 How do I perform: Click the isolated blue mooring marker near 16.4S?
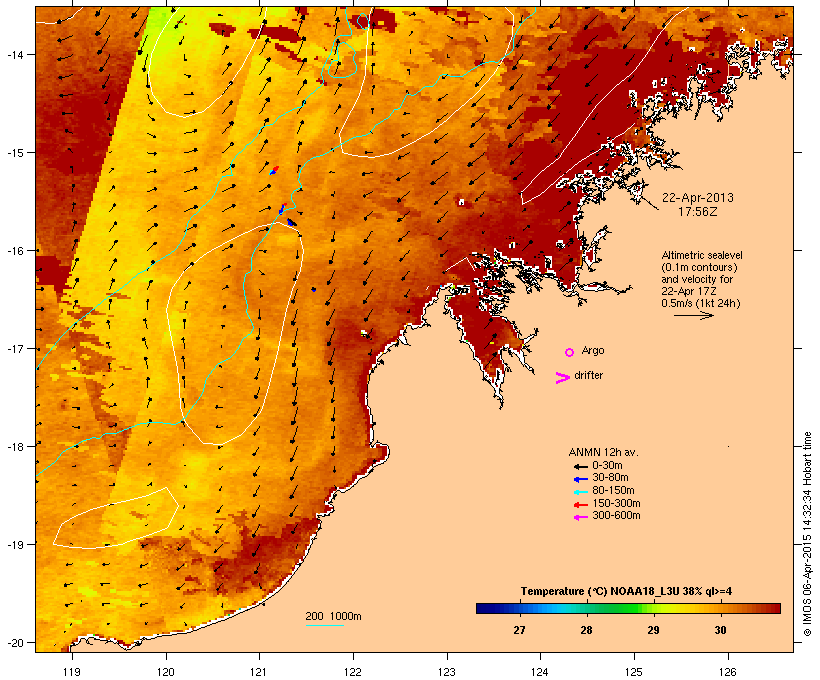[313, 289]
